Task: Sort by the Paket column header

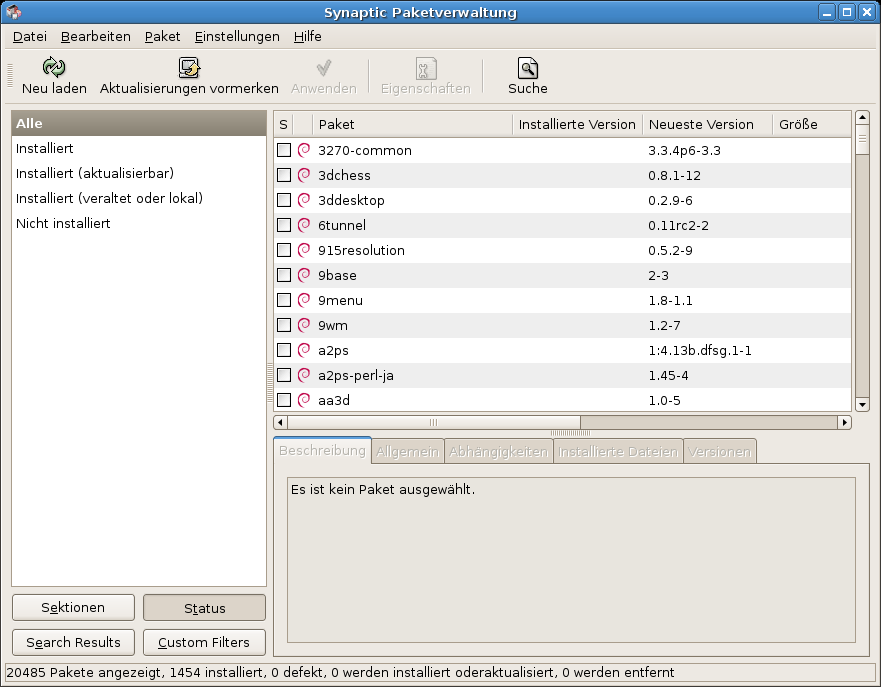Action: [x=412, y=124]
